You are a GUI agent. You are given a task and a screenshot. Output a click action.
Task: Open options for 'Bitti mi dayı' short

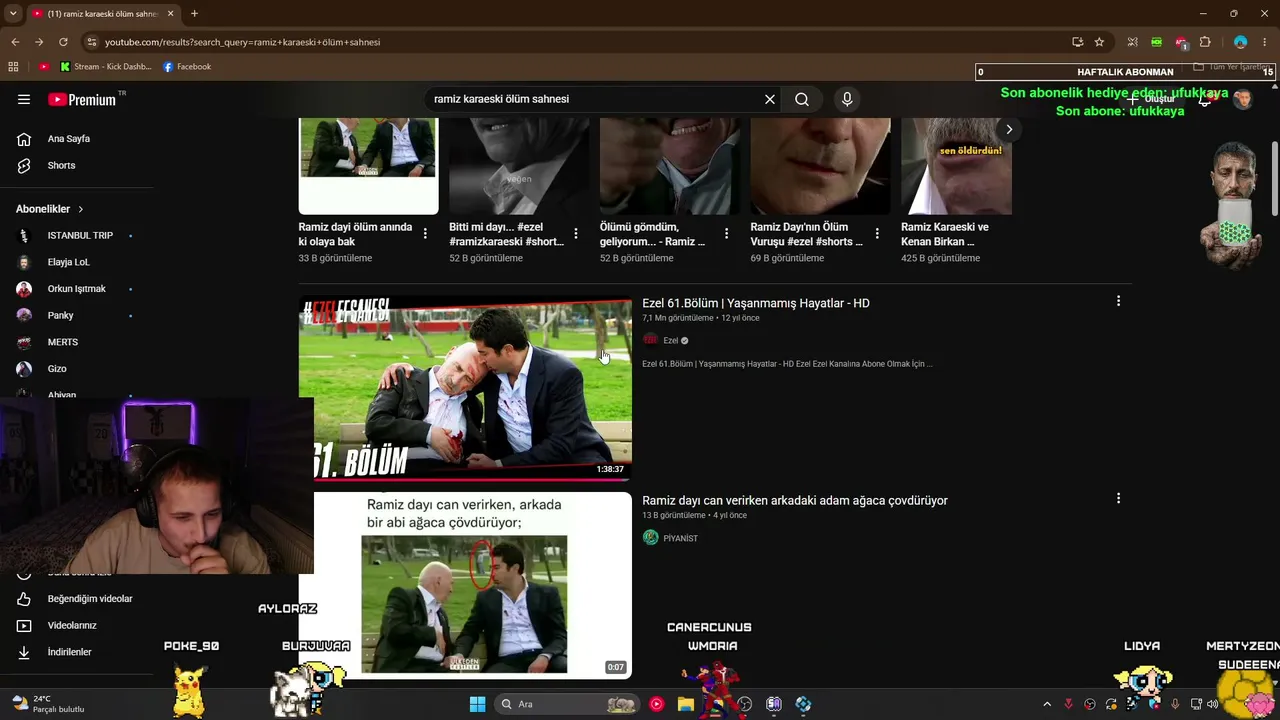[575, 234]
